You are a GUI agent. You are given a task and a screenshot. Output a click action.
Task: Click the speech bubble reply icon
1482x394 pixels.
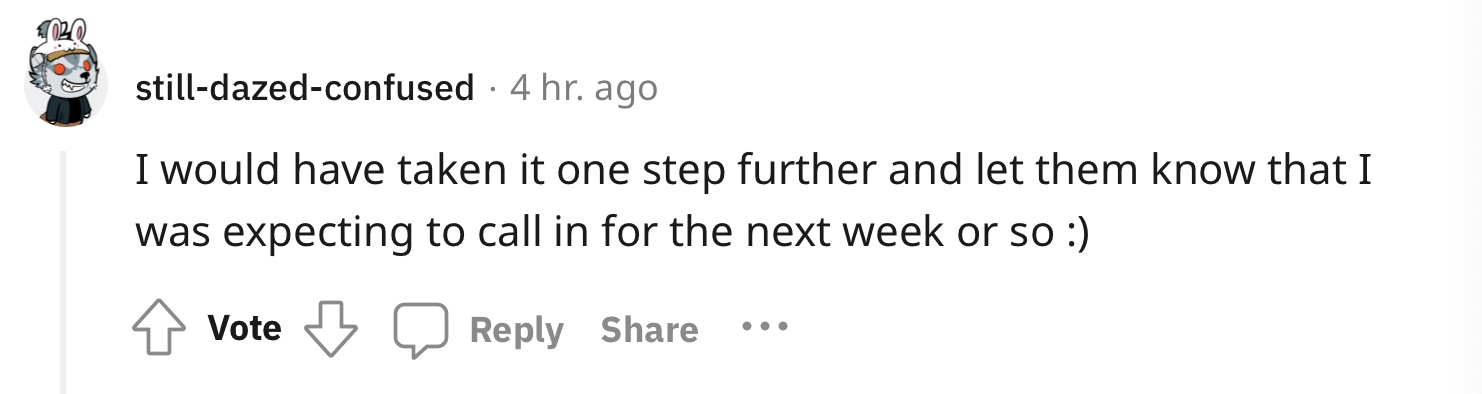pyautogui.click(x=418, y=330)
